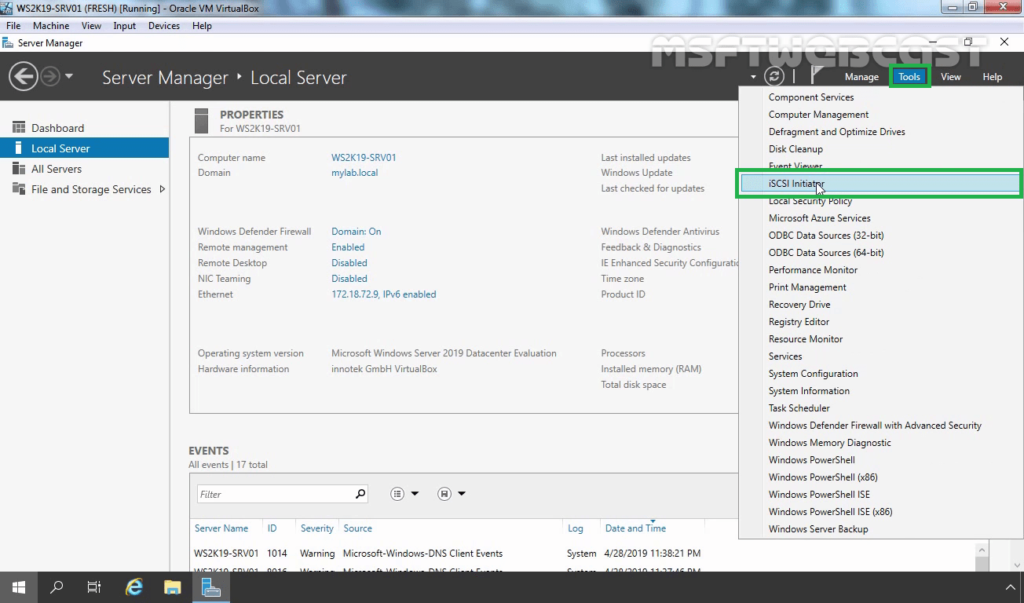The image size is (1024, 603).
Task: Open Component Services from Tools menu
Action: (x=810, y=97)
